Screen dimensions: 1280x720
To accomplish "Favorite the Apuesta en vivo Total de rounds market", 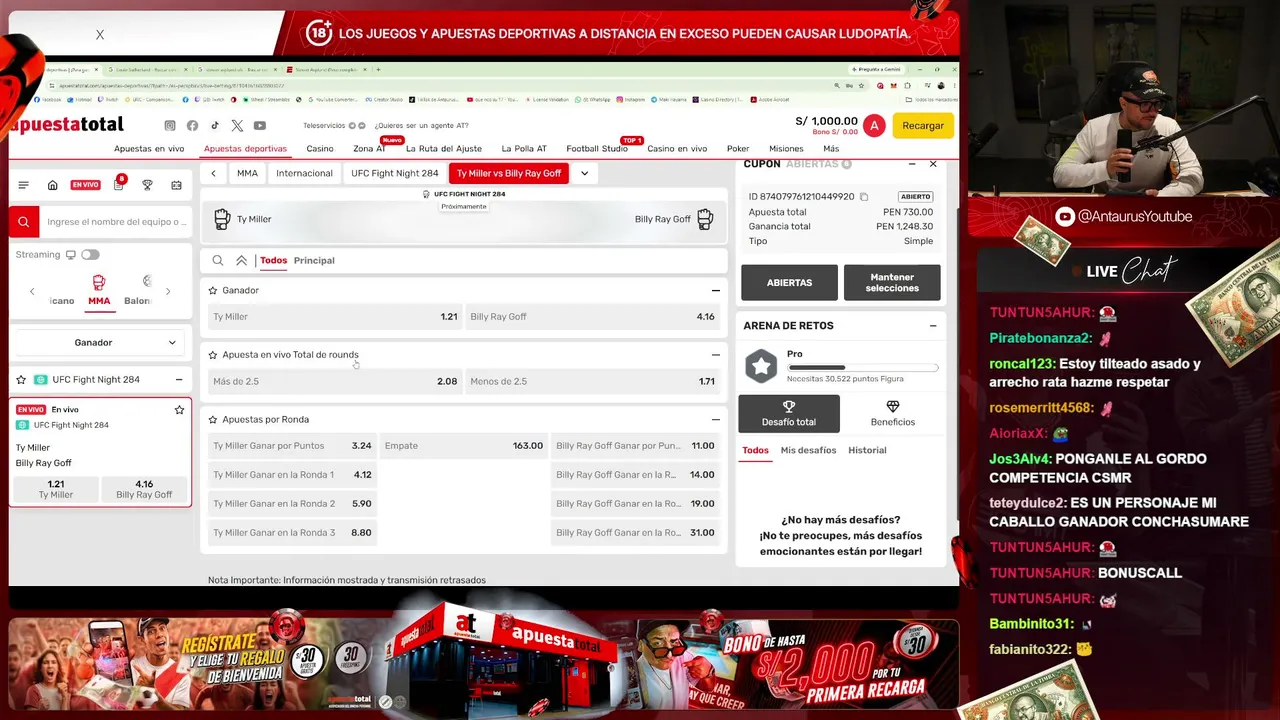I will (x=213, y=355).
